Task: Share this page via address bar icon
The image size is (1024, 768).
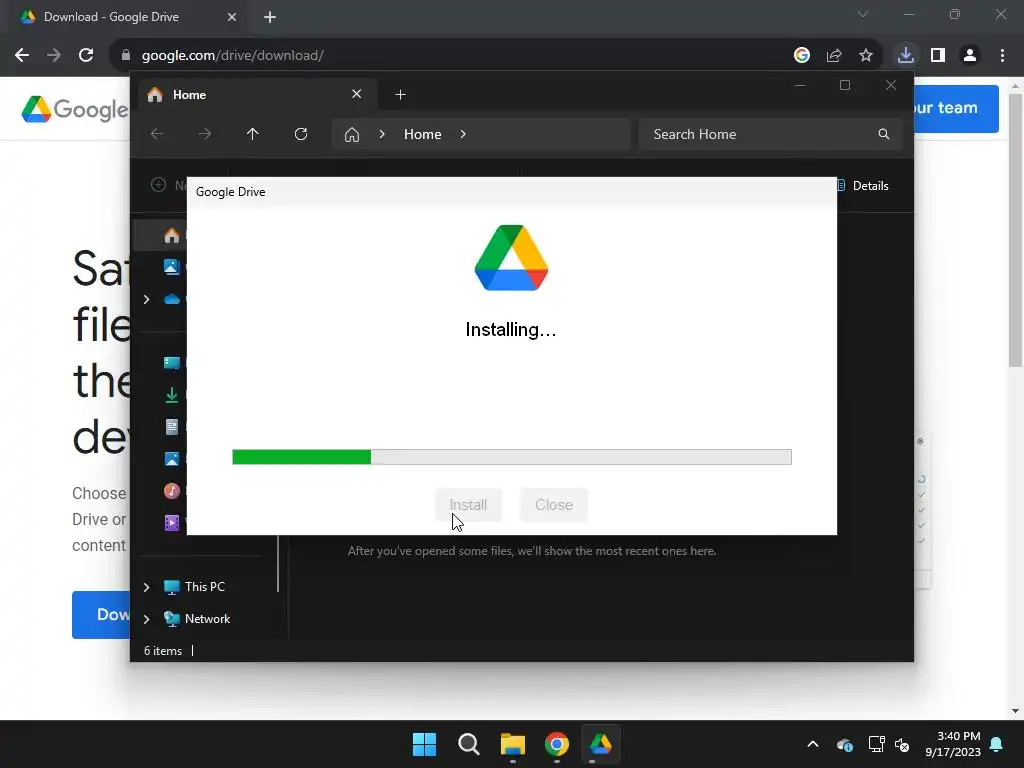Action: coord(833,56)
